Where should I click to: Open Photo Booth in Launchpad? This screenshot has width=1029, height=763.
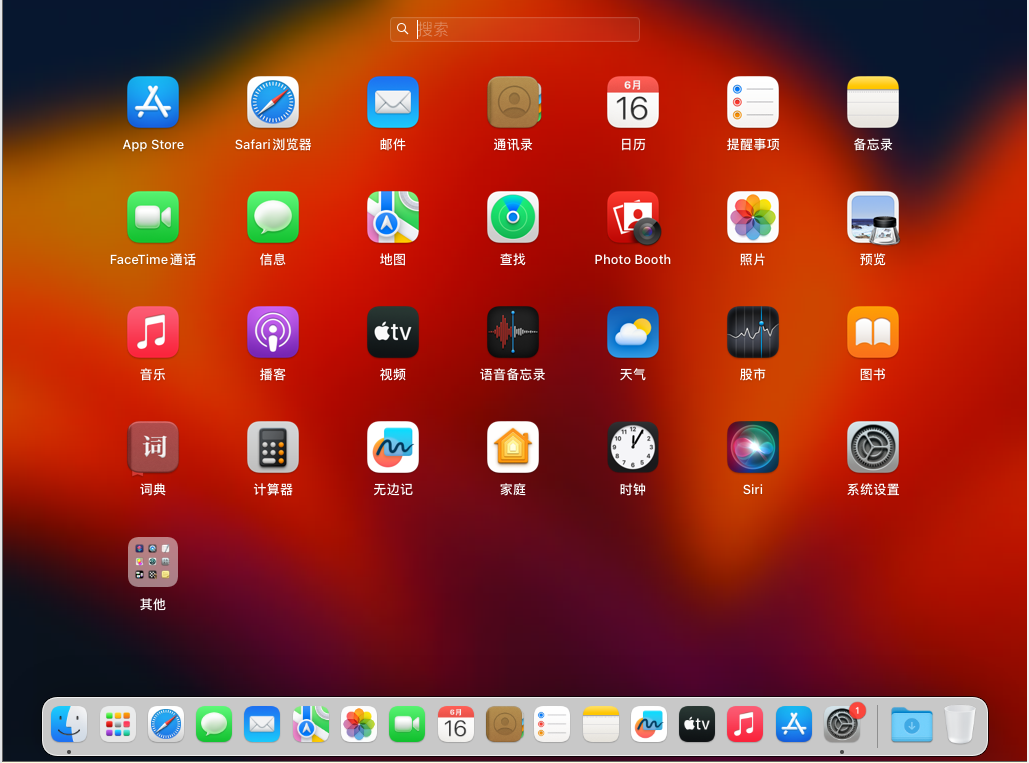tap(633, 217)
